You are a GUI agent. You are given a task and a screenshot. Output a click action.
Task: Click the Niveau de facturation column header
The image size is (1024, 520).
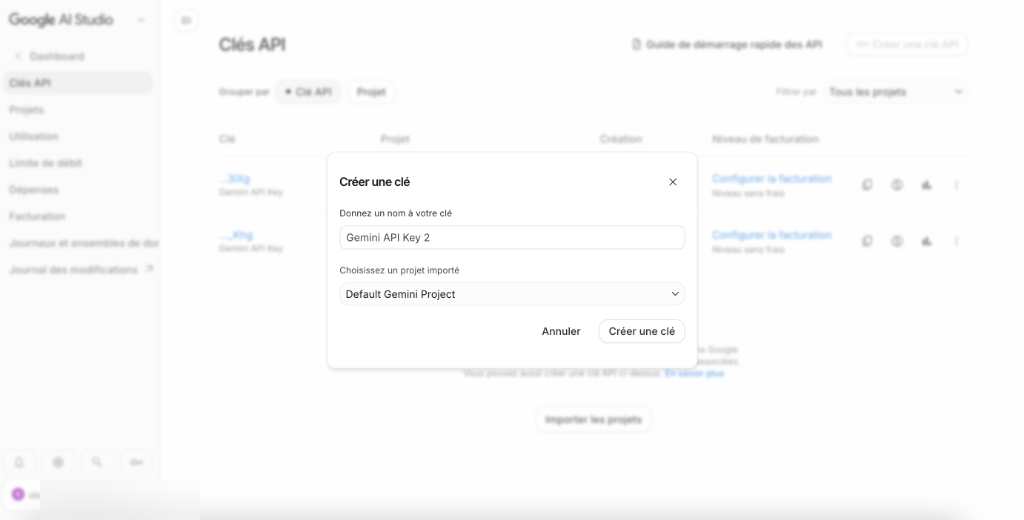(x=765, y=139)
